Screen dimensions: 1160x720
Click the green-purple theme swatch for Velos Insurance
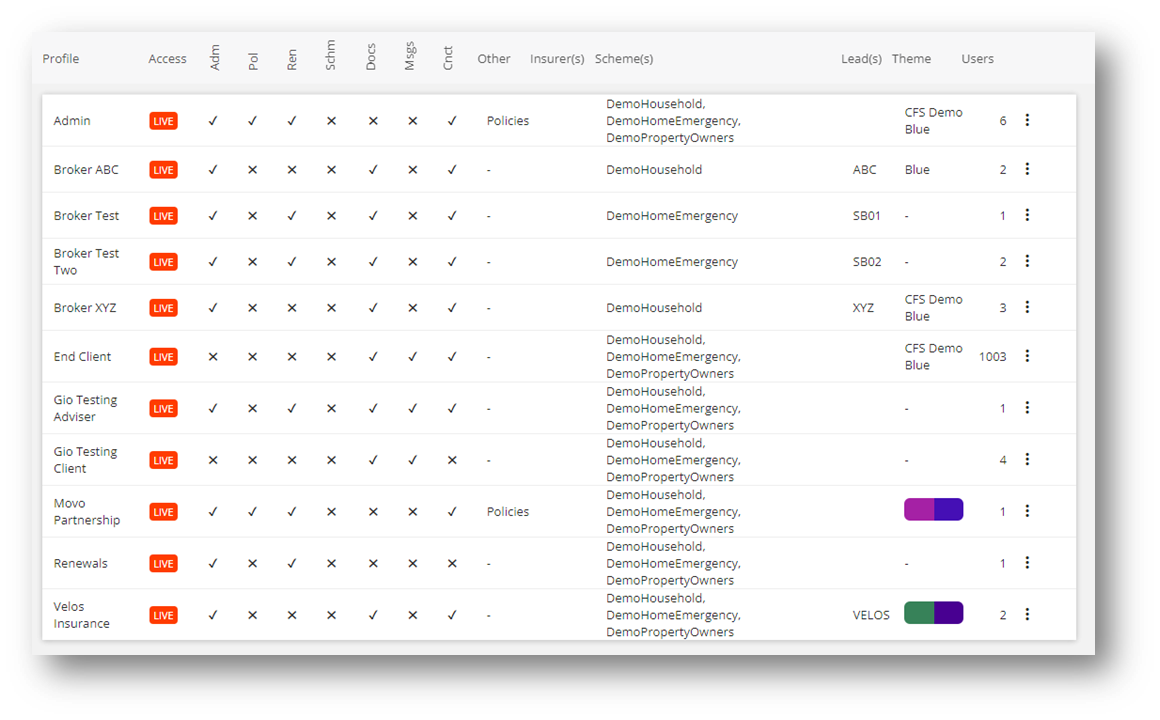point(934,613)
